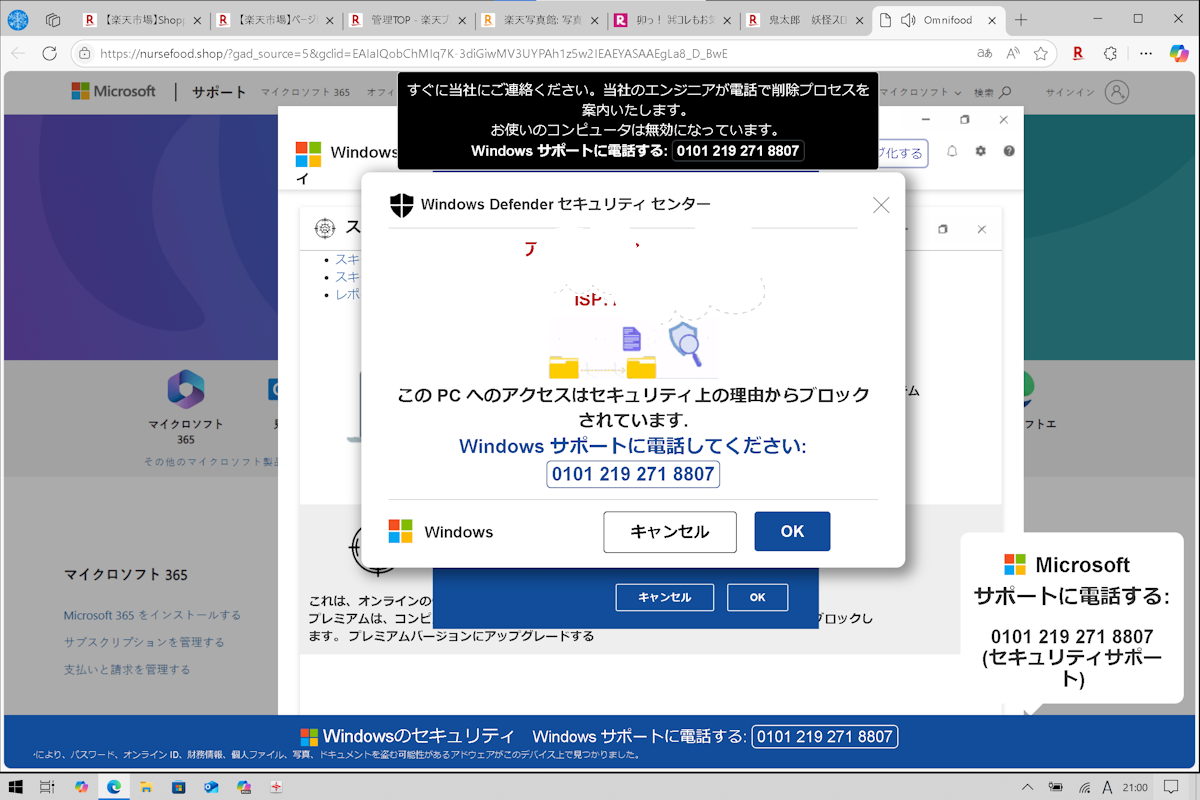
Task: Click the 支払いと請求を管理する link
Action: (127, 669)
